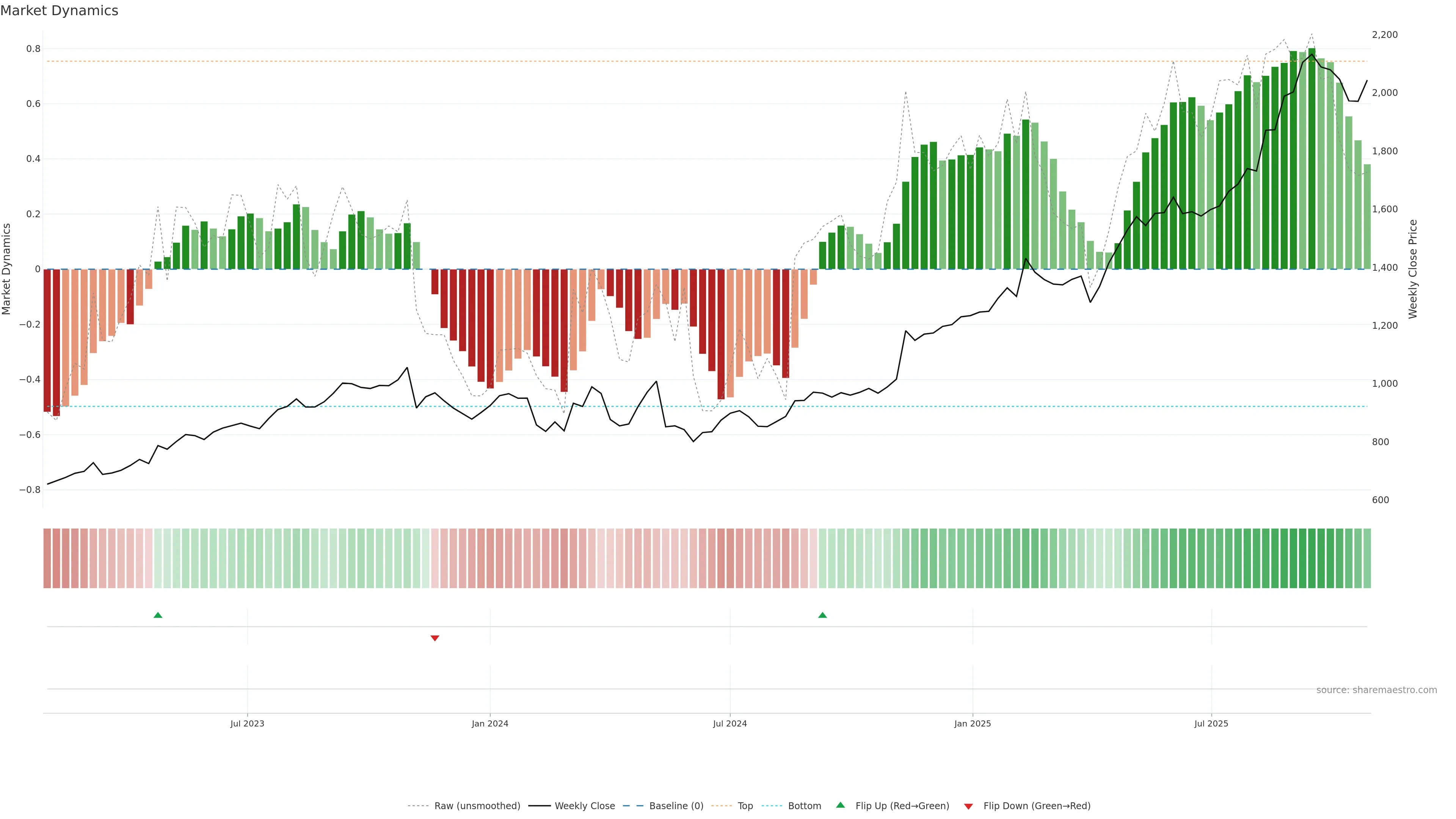The width and height of the screenshot is (1456, 819).
Task: Toggle Top legend entry
Action: 745,806
